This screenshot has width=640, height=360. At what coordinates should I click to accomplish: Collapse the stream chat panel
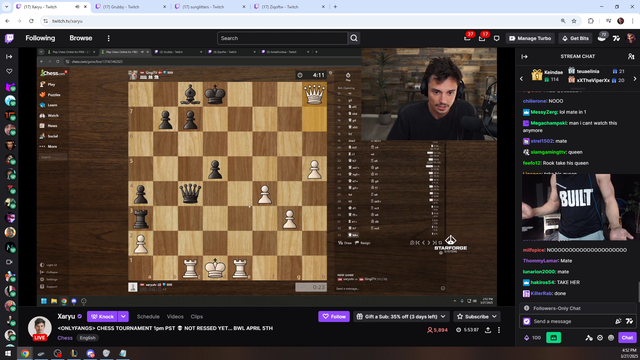tap(524, 56)
